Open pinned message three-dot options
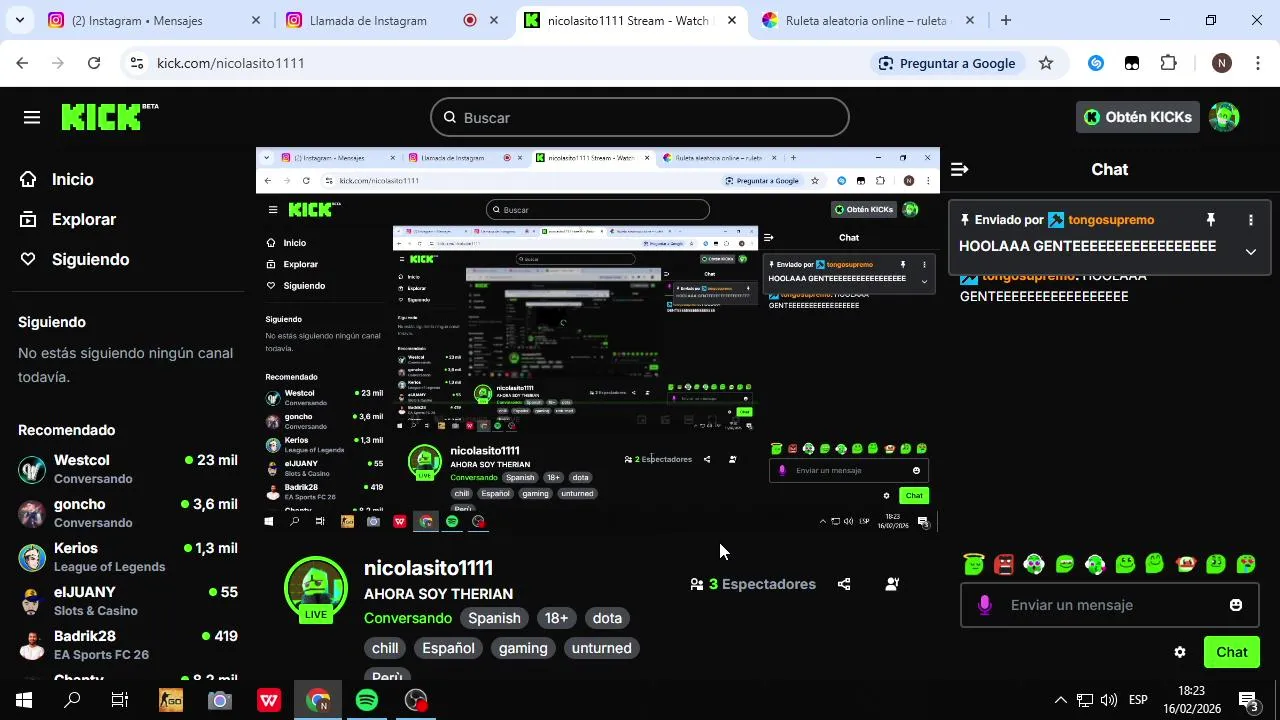The image size is (1280, 720). pos(1250,220)
